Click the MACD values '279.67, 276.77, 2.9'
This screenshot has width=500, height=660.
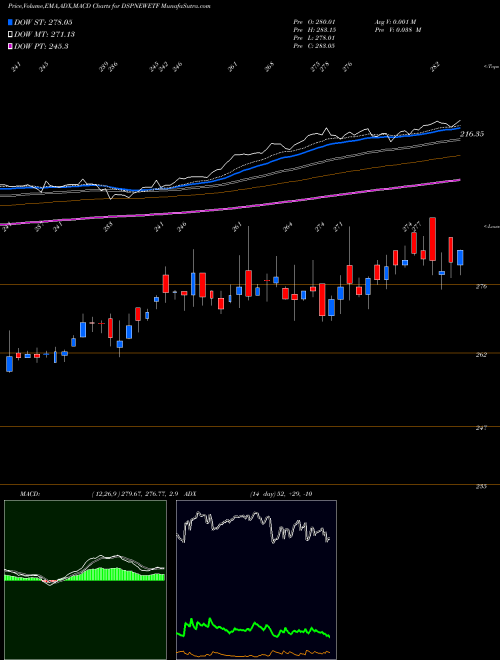click(x=150, y=494)
